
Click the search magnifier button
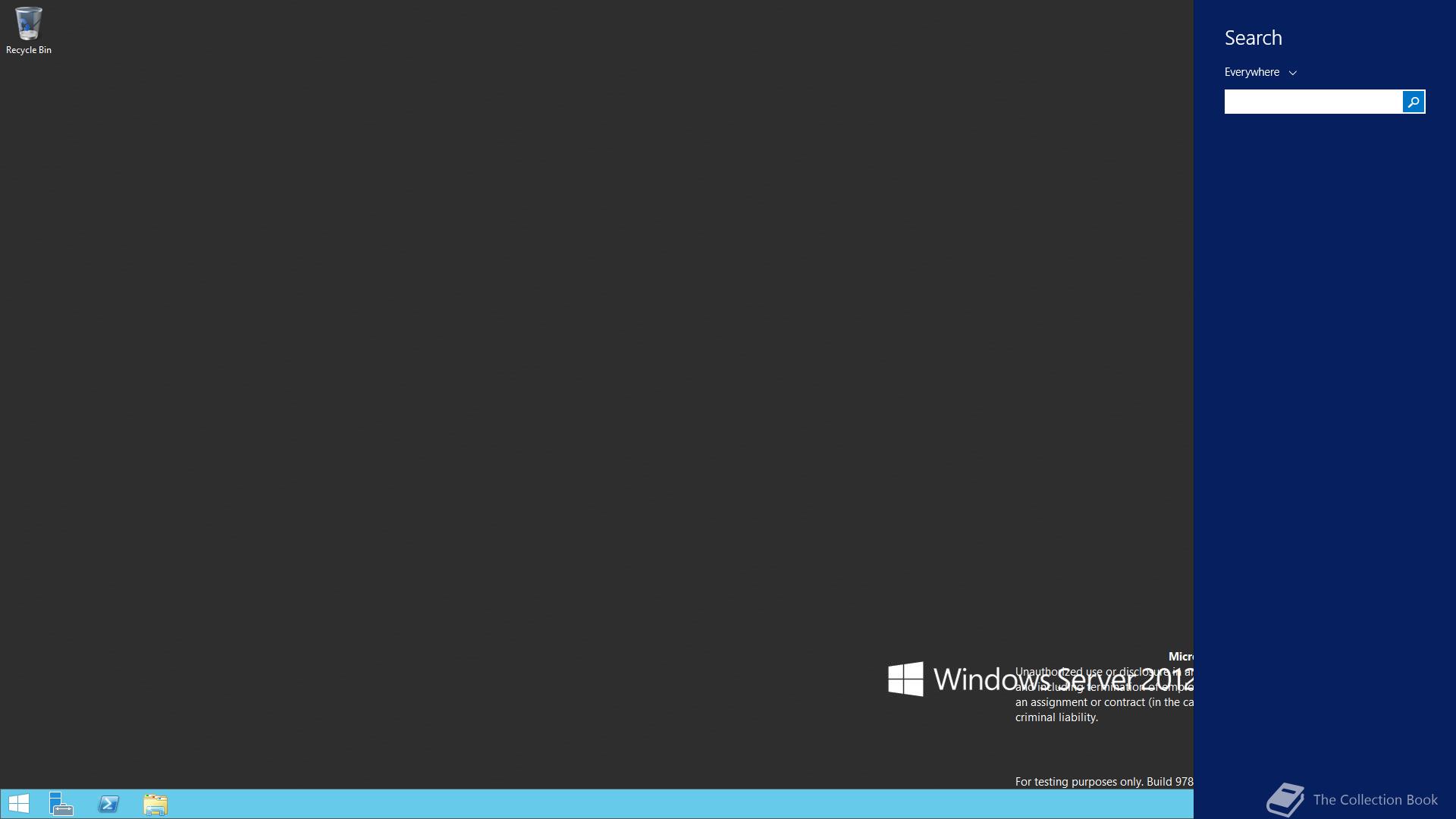click(1414, 102)
